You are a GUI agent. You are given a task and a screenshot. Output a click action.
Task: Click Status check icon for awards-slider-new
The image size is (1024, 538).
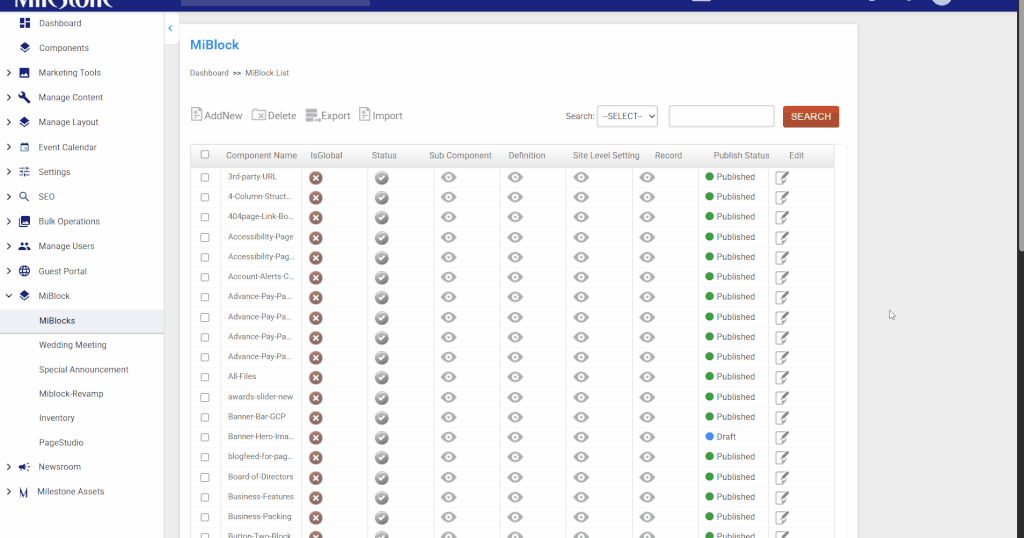coord(382,398)
